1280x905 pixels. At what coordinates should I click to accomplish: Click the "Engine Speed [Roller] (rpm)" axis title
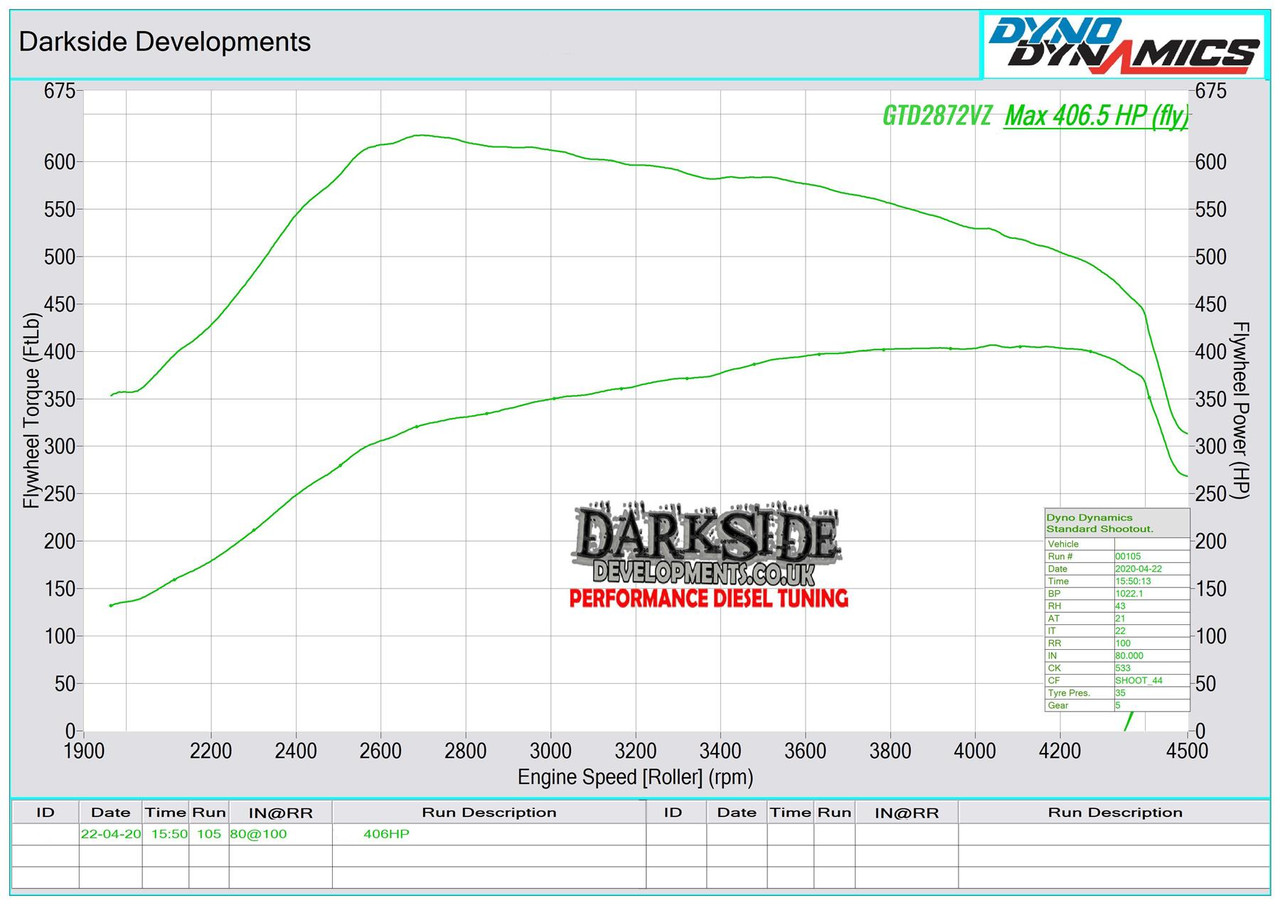pyautogui.click(x=635, y=777)
